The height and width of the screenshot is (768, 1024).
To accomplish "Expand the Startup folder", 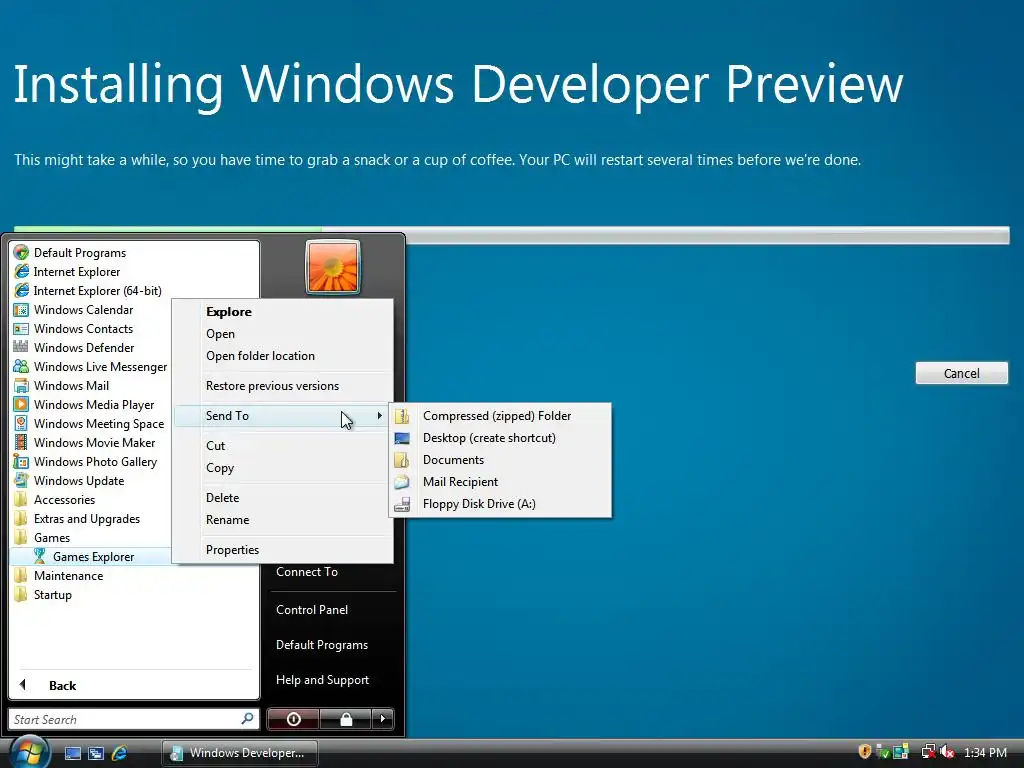I will 52,594.
